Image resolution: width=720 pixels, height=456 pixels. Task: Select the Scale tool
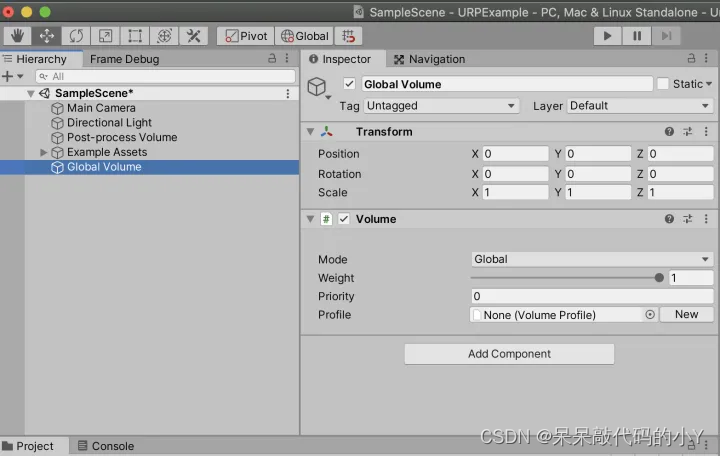[x=106, y=36]
